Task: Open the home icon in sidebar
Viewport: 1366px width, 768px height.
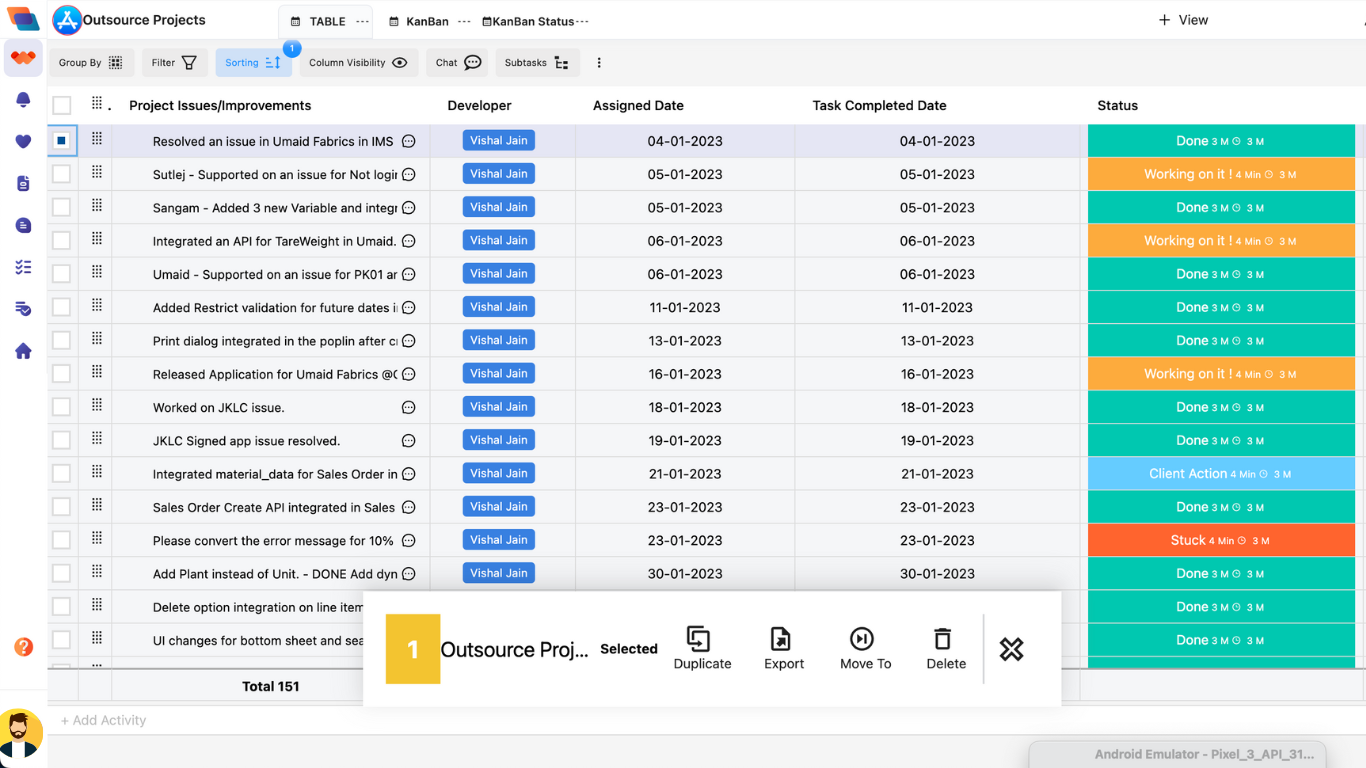Action: (x=23, y=351)
